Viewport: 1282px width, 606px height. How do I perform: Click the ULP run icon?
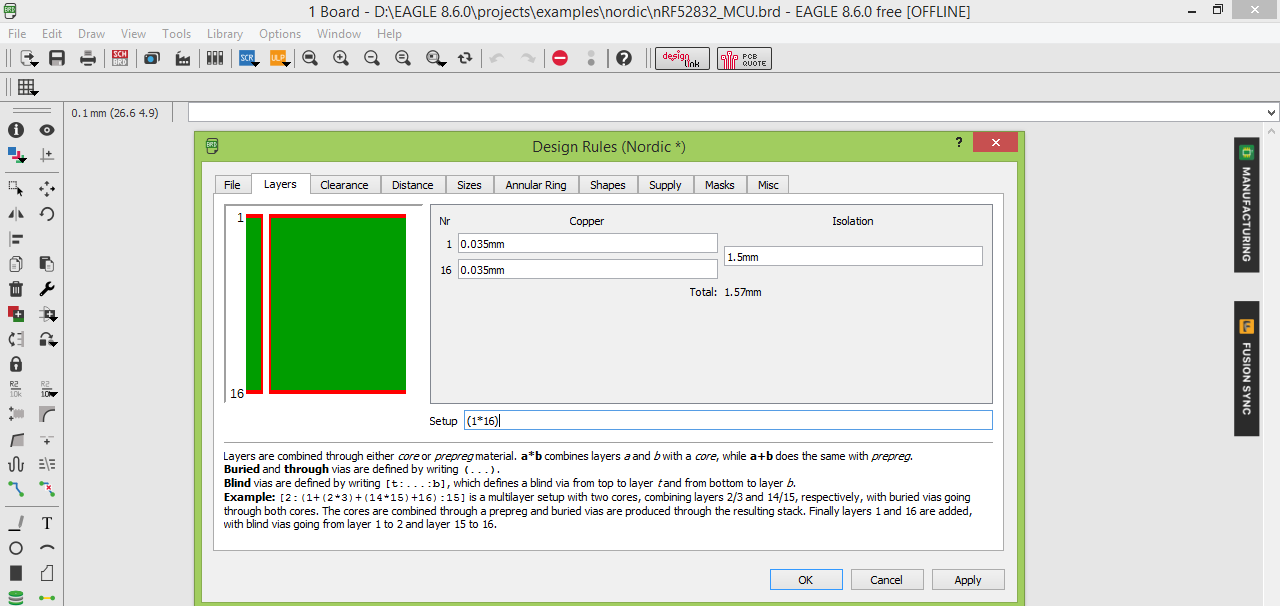pyautogui.click(x=279, y=58)
